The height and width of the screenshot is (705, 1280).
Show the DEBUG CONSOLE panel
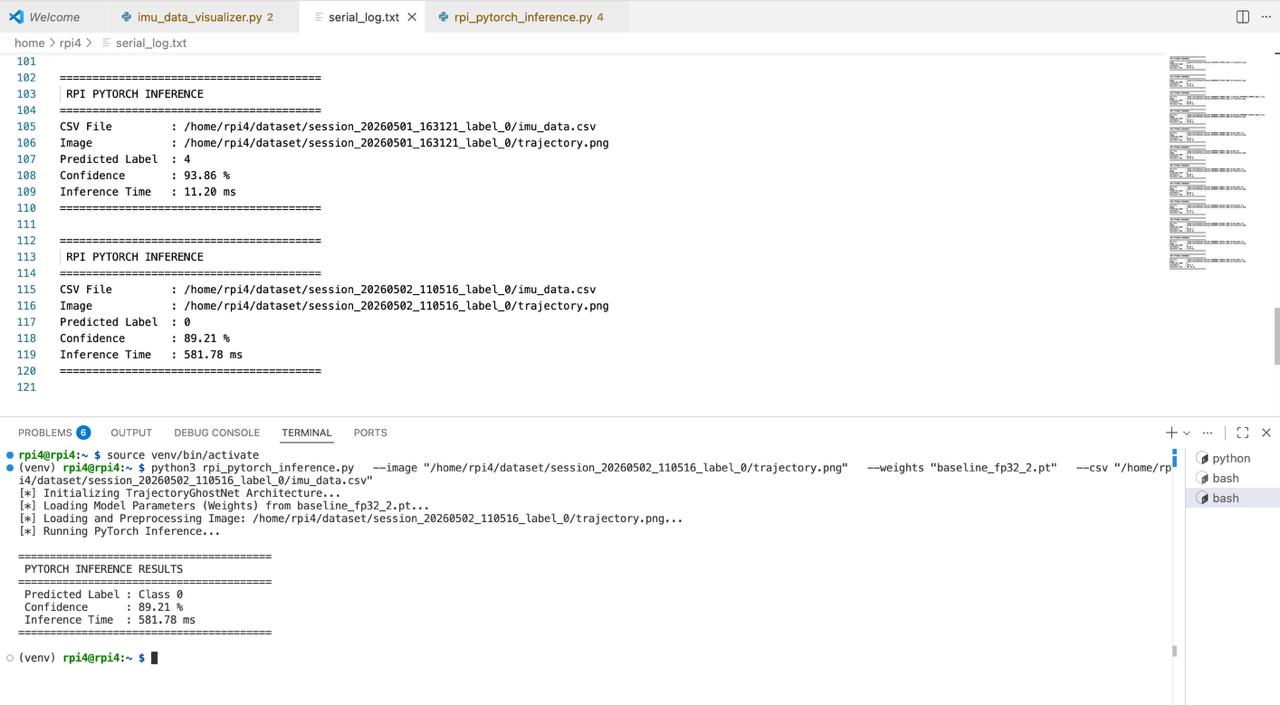[216, 433]
